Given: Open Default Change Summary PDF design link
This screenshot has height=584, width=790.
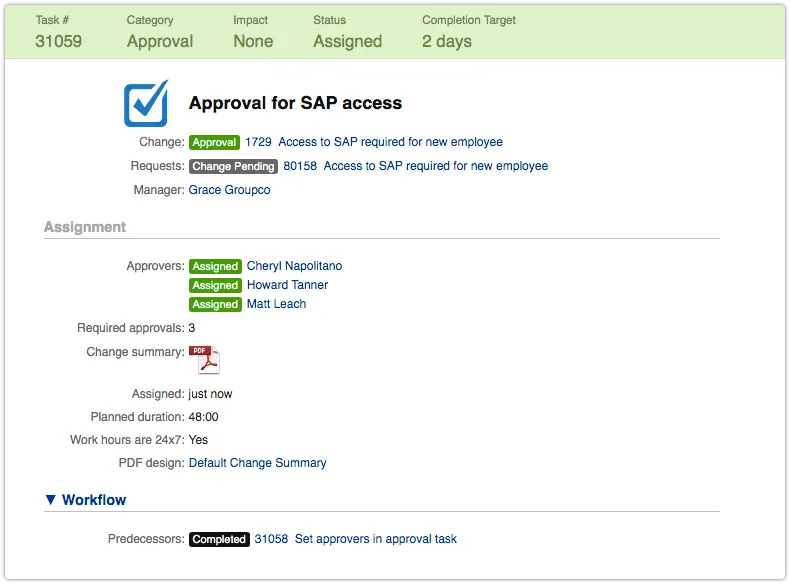Looking at the screenshot, I should pos(257,463).
